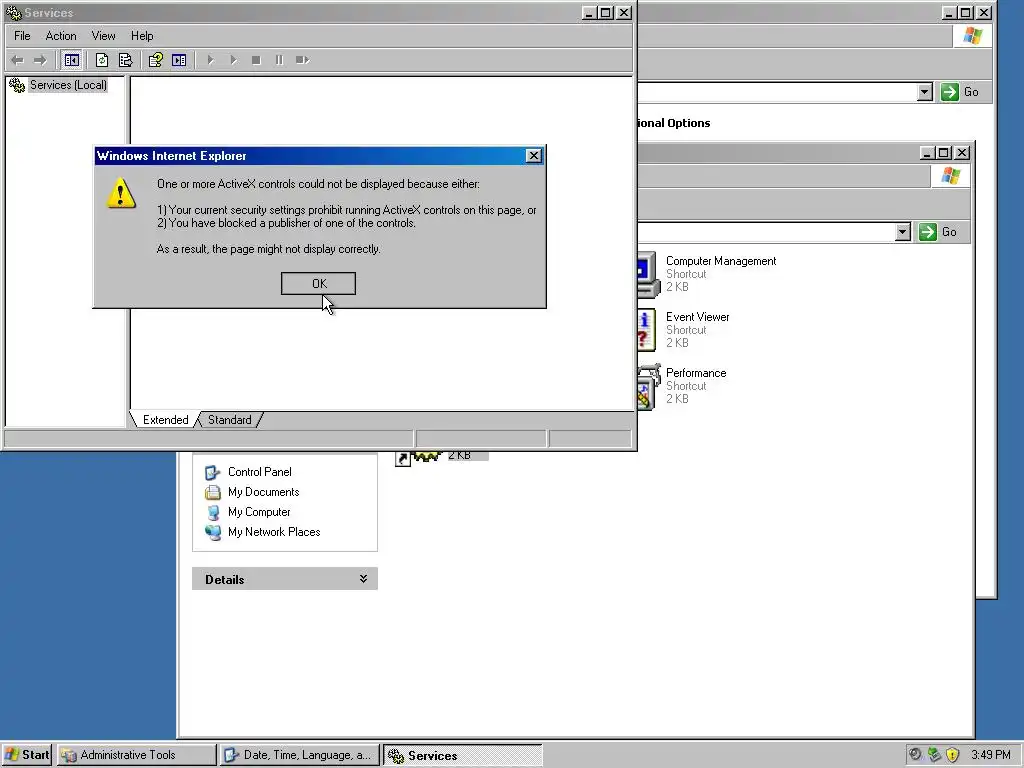This screenshot has height=768, width=1024.
Task: Open the Event Viewer shortcut icon
Action: tap(647, 330)
